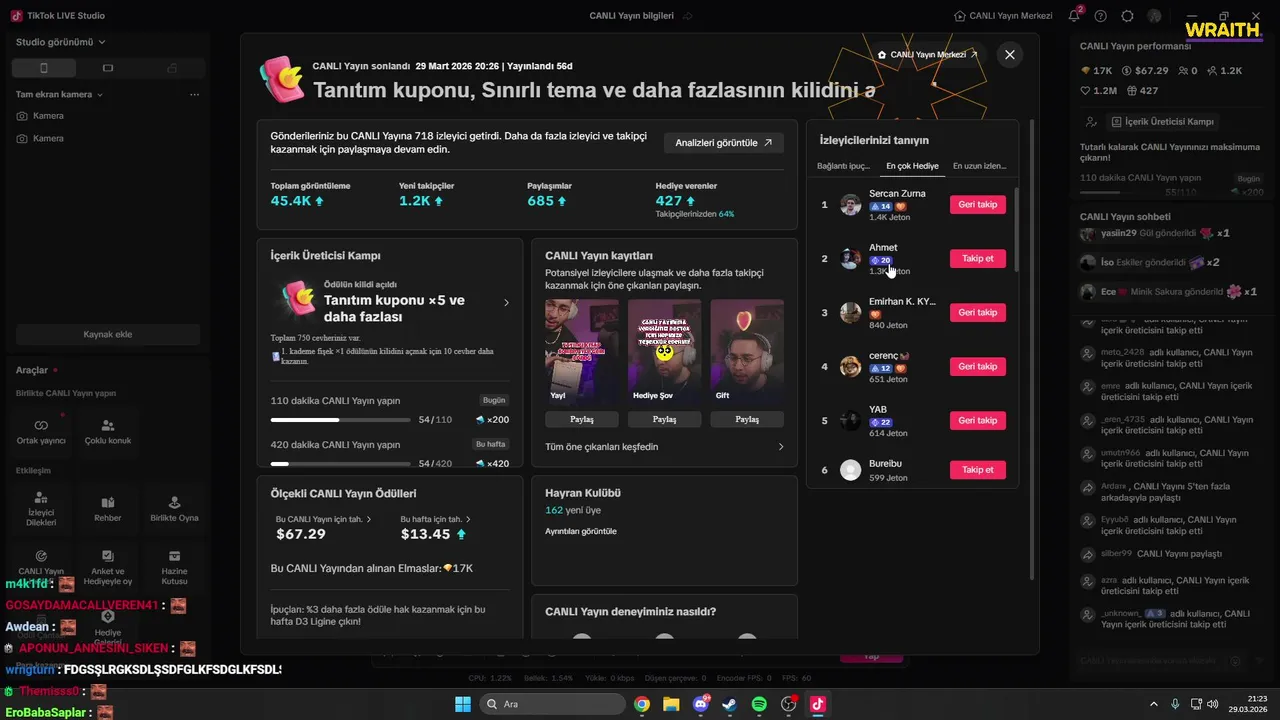Open Chrome from the taskbar
The height and width of the screenshot is (720, 1280).
click(x=642, y=704)
